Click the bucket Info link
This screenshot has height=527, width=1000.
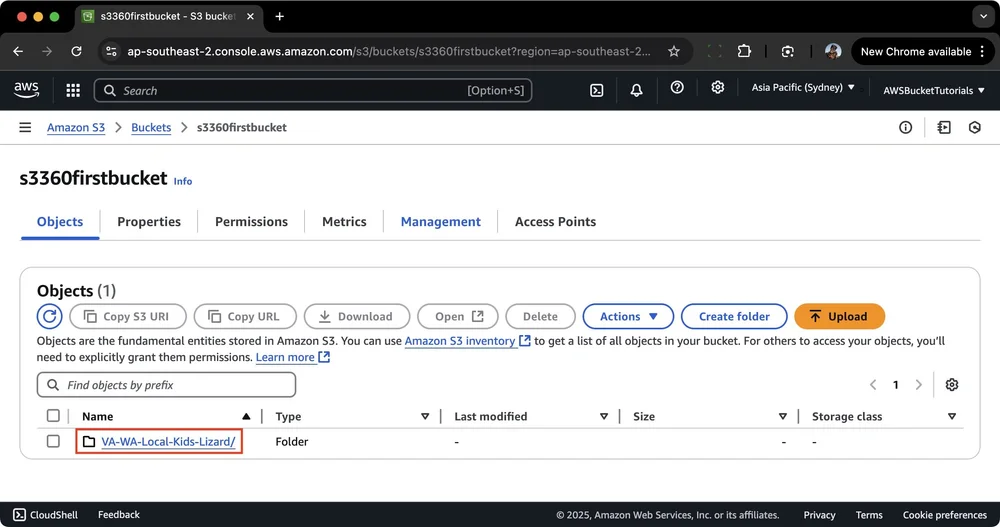182,181
